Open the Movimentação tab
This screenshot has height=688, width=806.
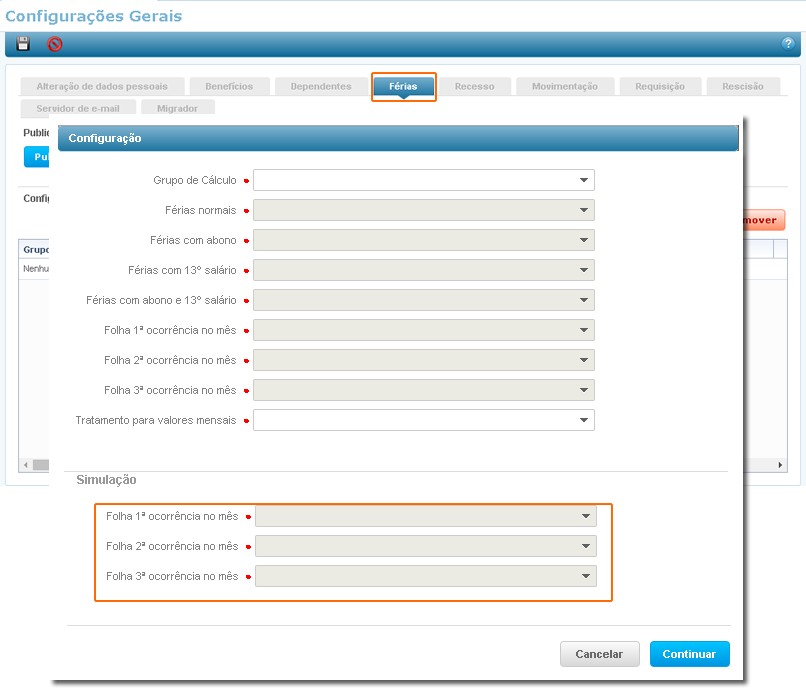tap(564, 87)
